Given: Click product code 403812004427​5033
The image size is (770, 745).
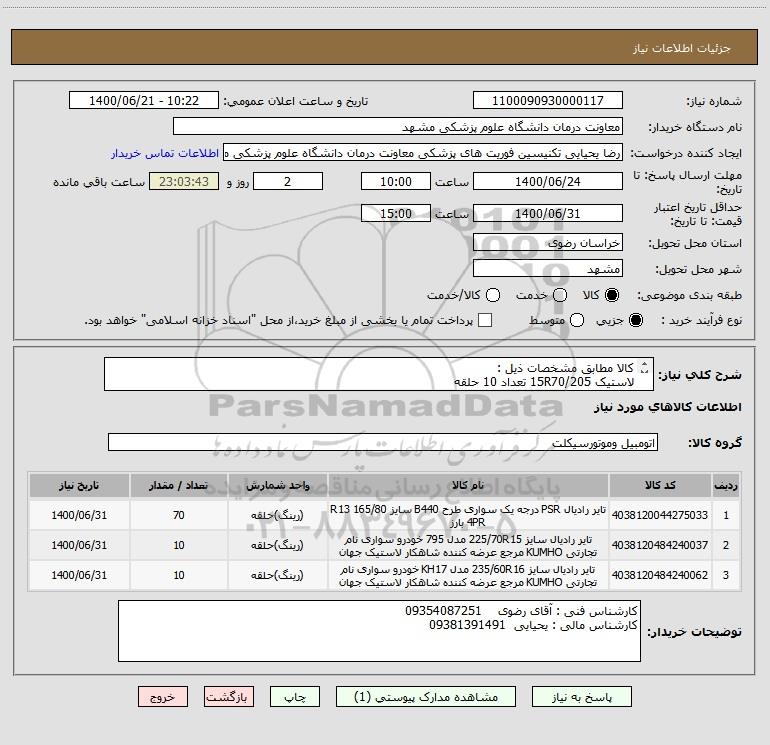Looking at the screenshot, I should click(x=660, y=515).
